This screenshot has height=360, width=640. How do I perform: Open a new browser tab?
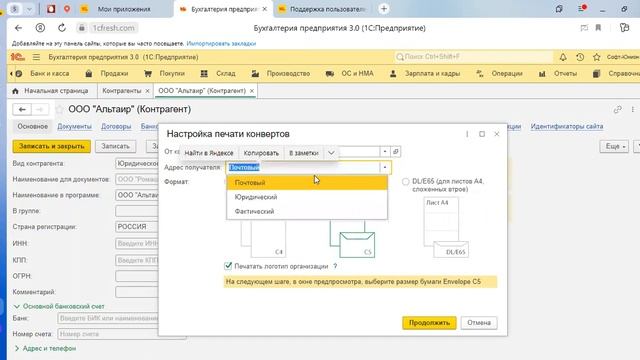pos(384,9)
